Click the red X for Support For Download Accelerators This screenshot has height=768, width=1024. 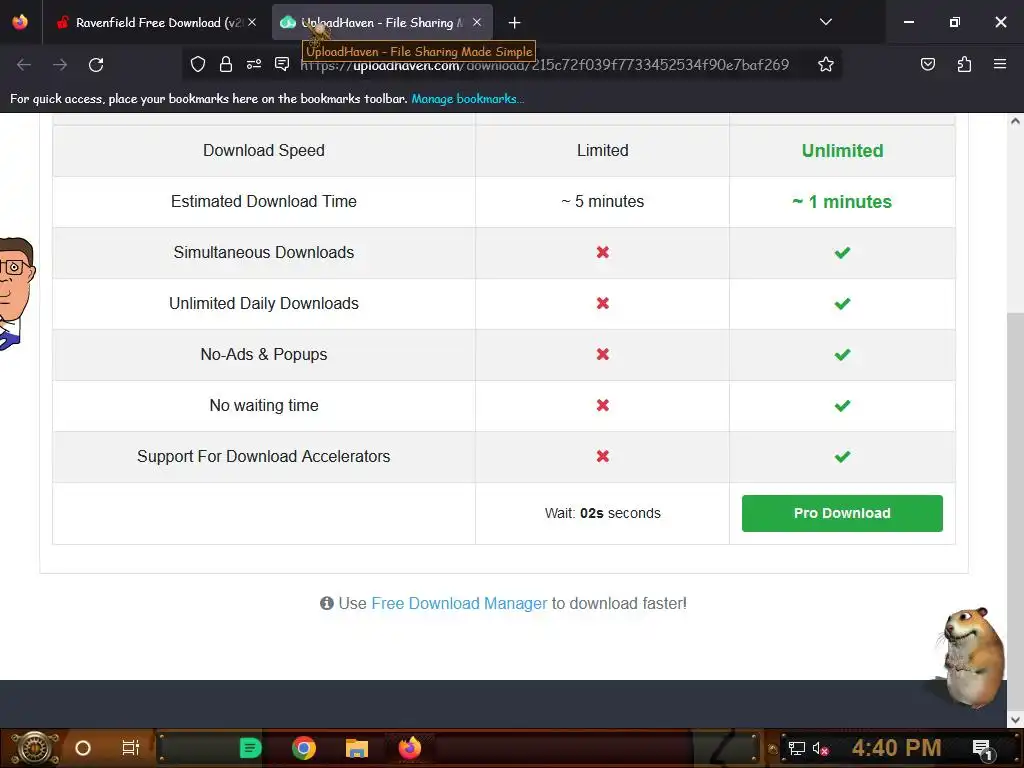603,456
